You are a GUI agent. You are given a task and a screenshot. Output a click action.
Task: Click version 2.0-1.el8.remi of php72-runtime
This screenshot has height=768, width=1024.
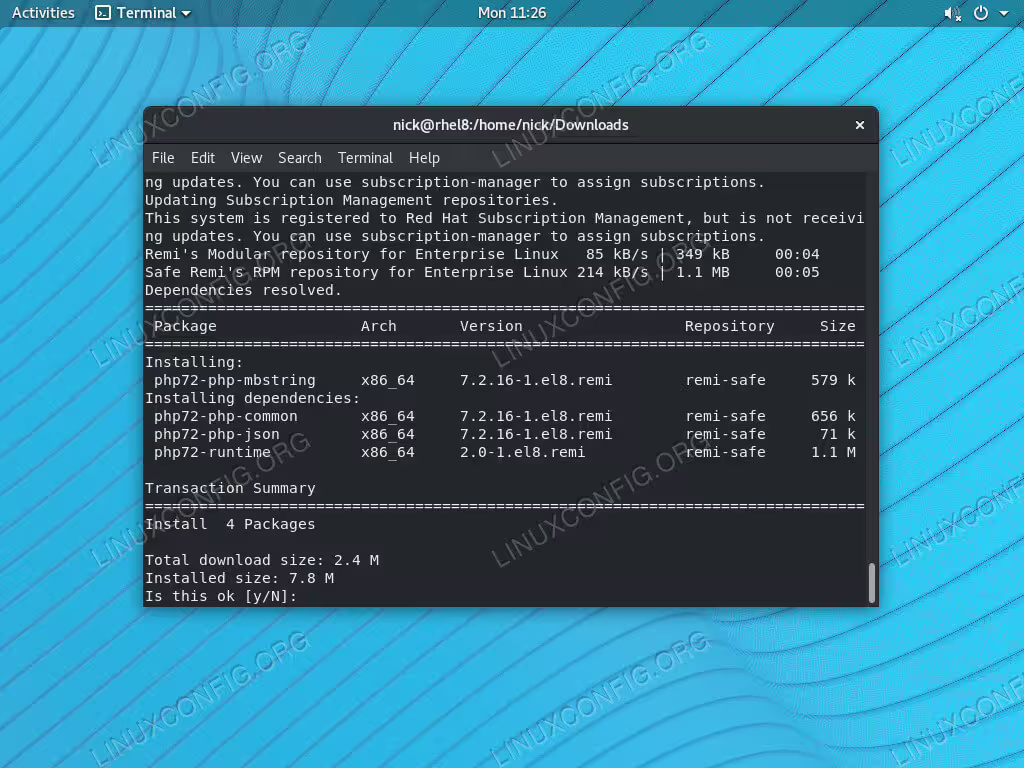pyautogui.click(x=522, y=452)
